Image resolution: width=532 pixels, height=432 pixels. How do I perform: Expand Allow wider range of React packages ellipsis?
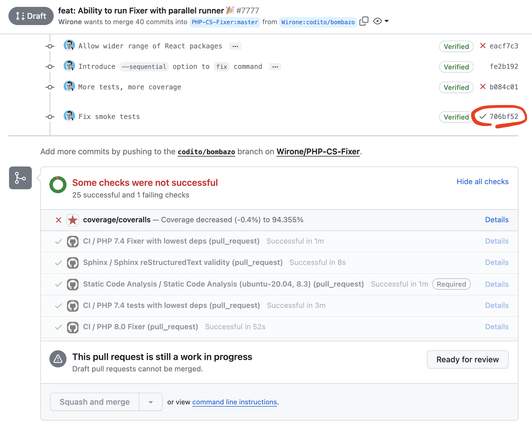(235, 46)
